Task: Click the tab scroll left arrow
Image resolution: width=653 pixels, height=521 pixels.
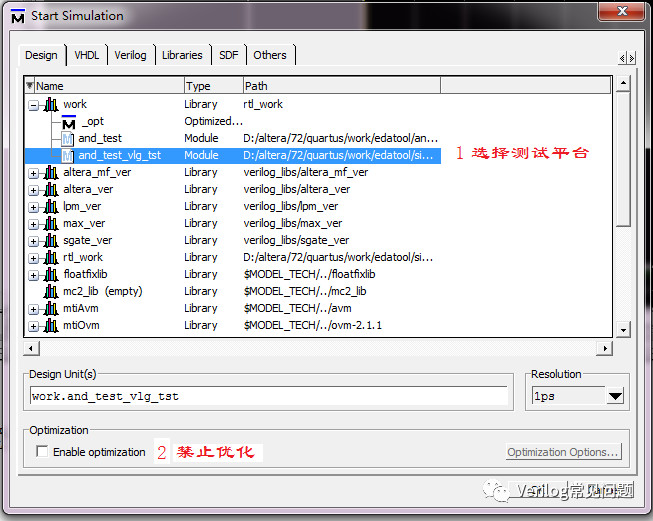Action: [x=622, y=58]
